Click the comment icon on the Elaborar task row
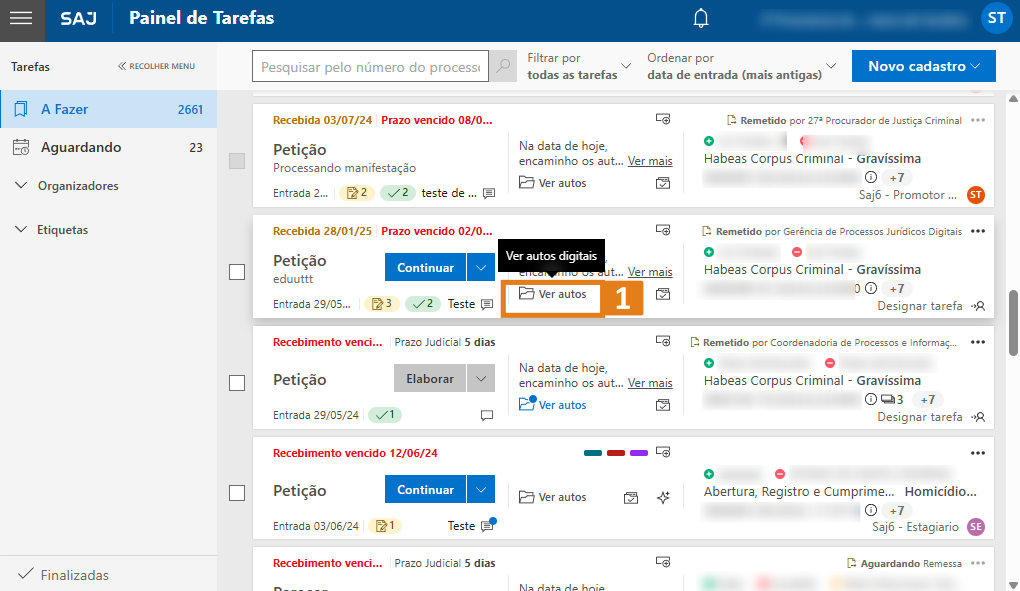The width and height of the screenshot is (1020, 591). pos(487,415)
